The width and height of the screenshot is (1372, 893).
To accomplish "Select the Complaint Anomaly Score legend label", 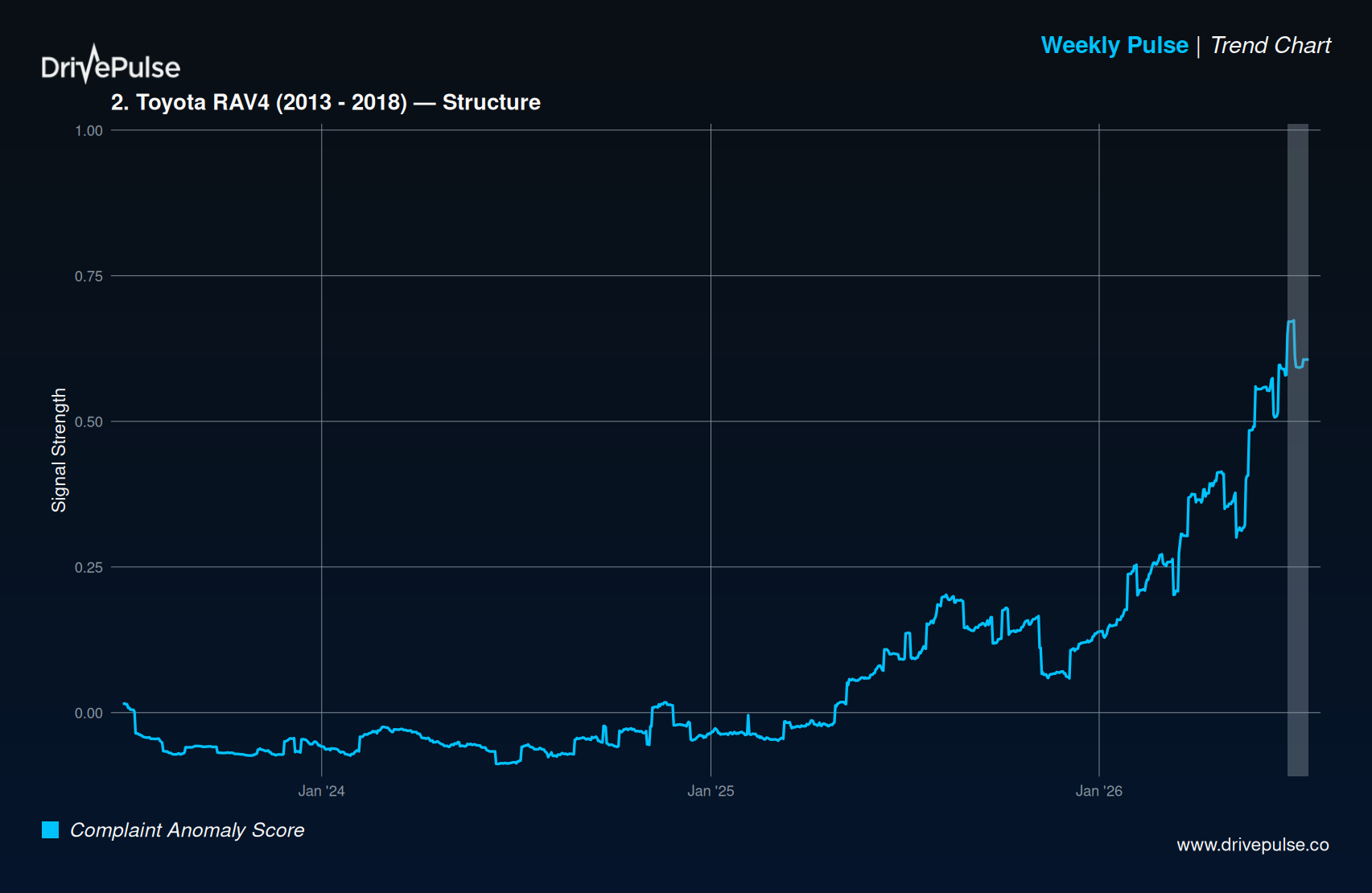I will pyautogui.click(x=187, y=830).
